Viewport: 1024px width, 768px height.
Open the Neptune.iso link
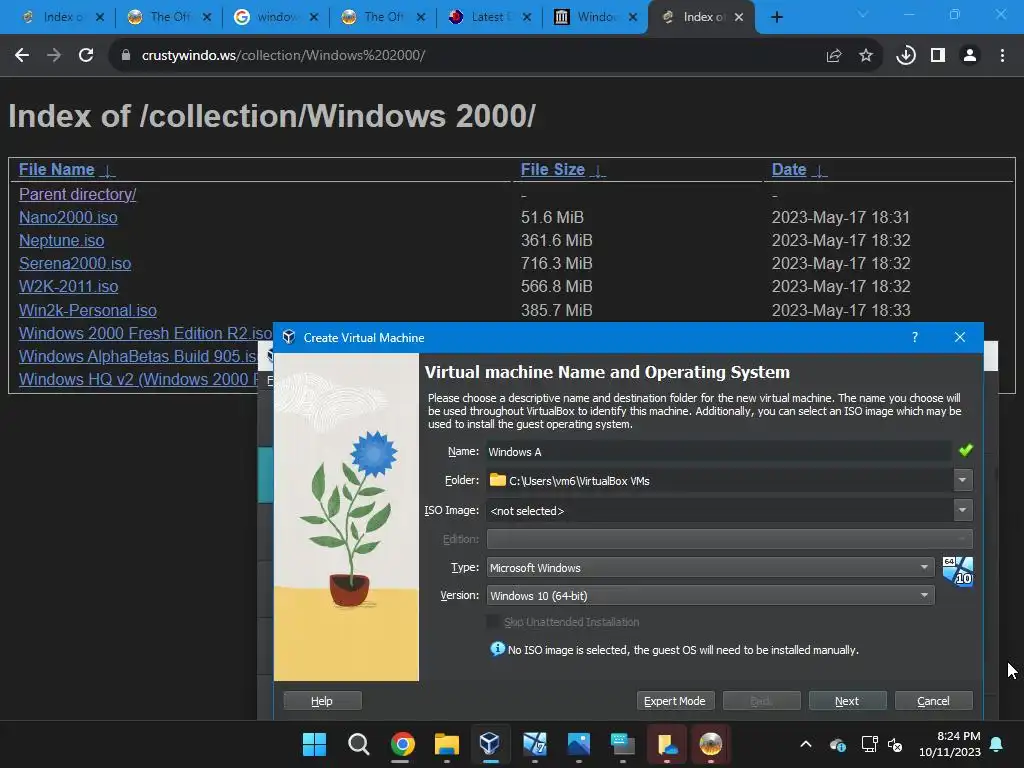pos(61,240)
